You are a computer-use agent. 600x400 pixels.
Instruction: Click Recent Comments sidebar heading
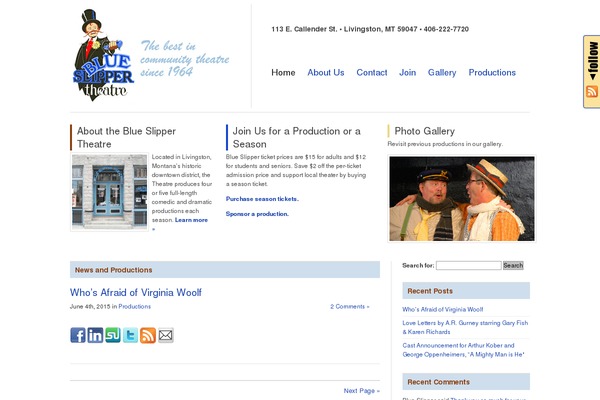click(466, 382)
